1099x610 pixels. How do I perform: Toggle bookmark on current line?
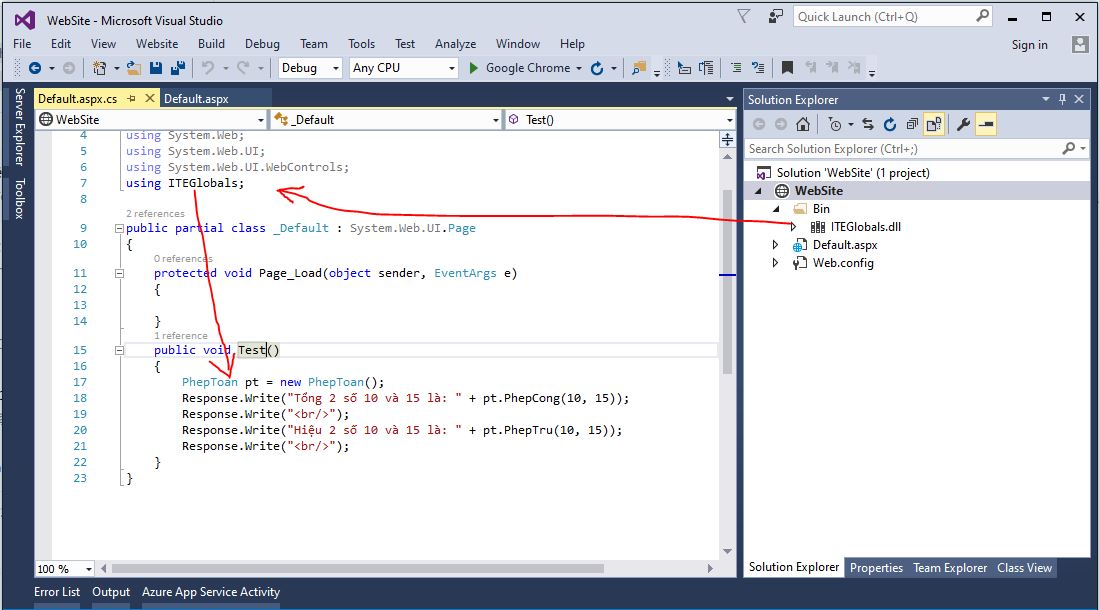click(787, 68)
